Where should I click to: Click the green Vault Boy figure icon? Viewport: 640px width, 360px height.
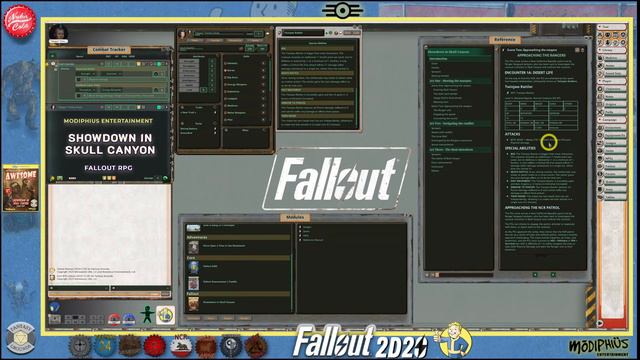pos(147,314)
